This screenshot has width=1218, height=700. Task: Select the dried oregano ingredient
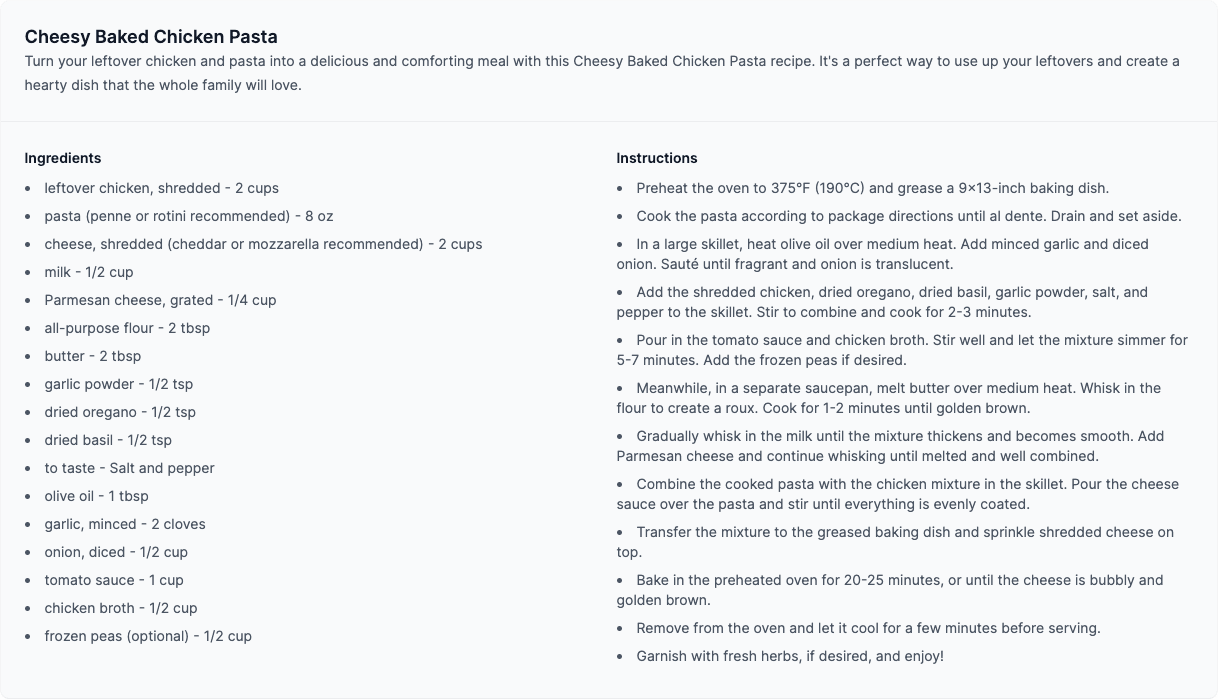[x=120, y=412]
